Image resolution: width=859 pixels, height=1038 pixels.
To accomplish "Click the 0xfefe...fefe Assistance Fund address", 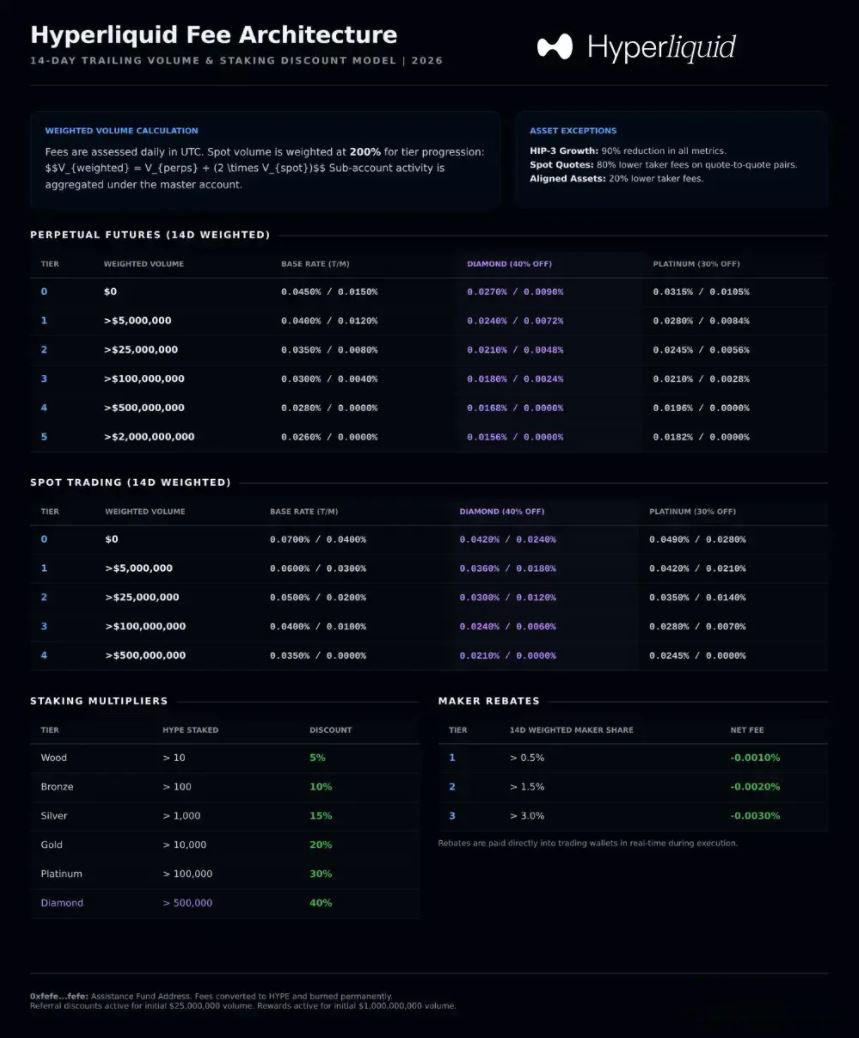I will (59, 996).
